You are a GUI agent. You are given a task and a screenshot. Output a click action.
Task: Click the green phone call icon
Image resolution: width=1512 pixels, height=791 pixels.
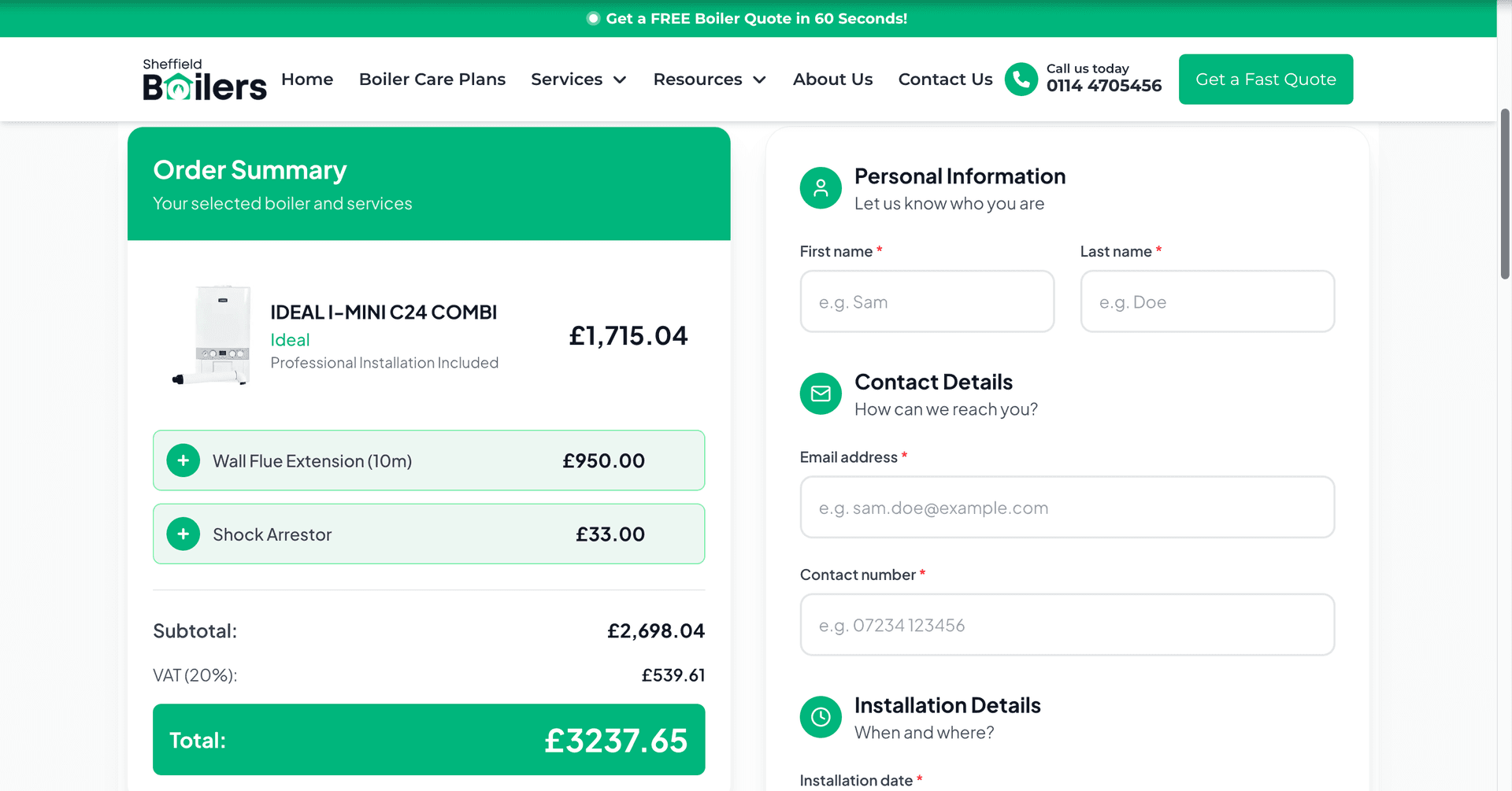click(x=1021, y=79)
